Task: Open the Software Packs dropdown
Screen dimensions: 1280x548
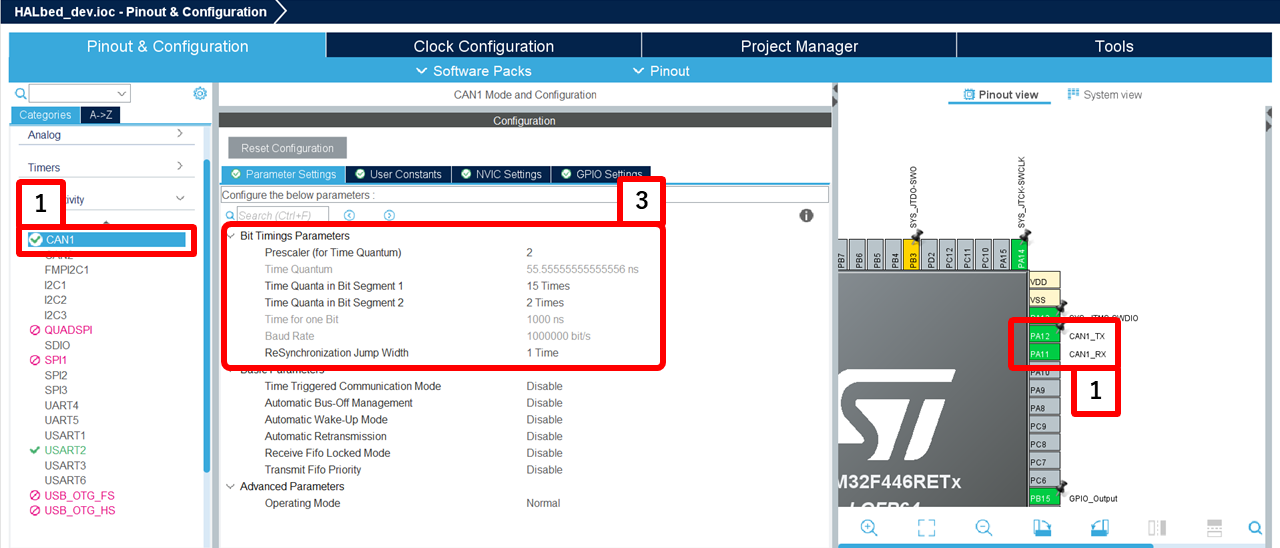Action: (474, 71)
